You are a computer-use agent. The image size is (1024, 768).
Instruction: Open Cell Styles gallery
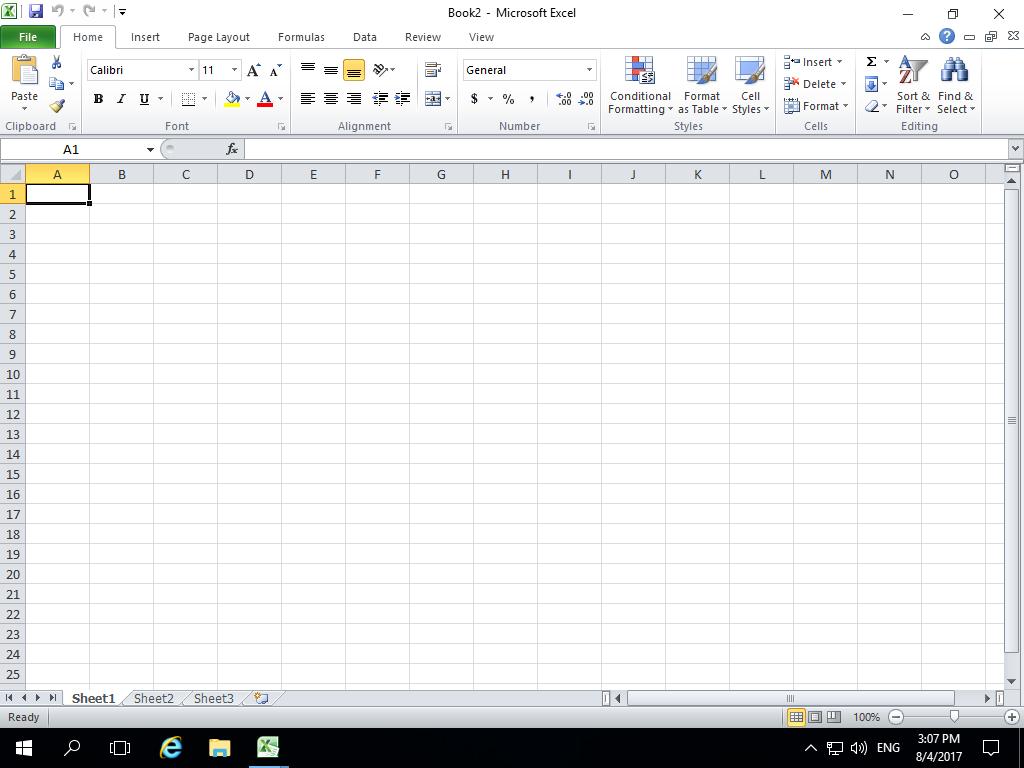pyautogui.click(x=750, y=86)
